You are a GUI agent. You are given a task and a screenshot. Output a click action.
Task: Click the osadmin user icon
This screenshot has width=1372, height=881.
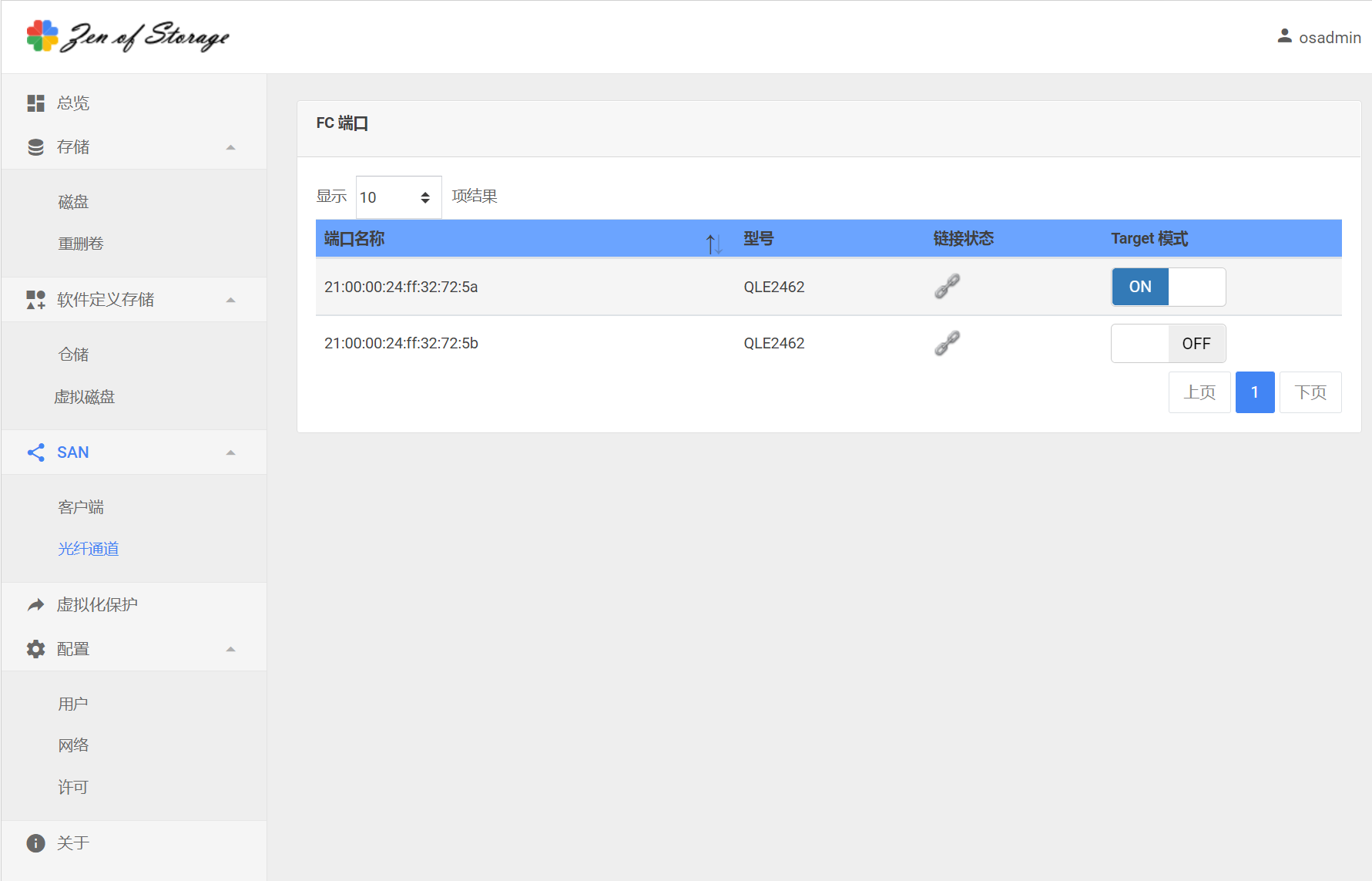[1284, 36]
